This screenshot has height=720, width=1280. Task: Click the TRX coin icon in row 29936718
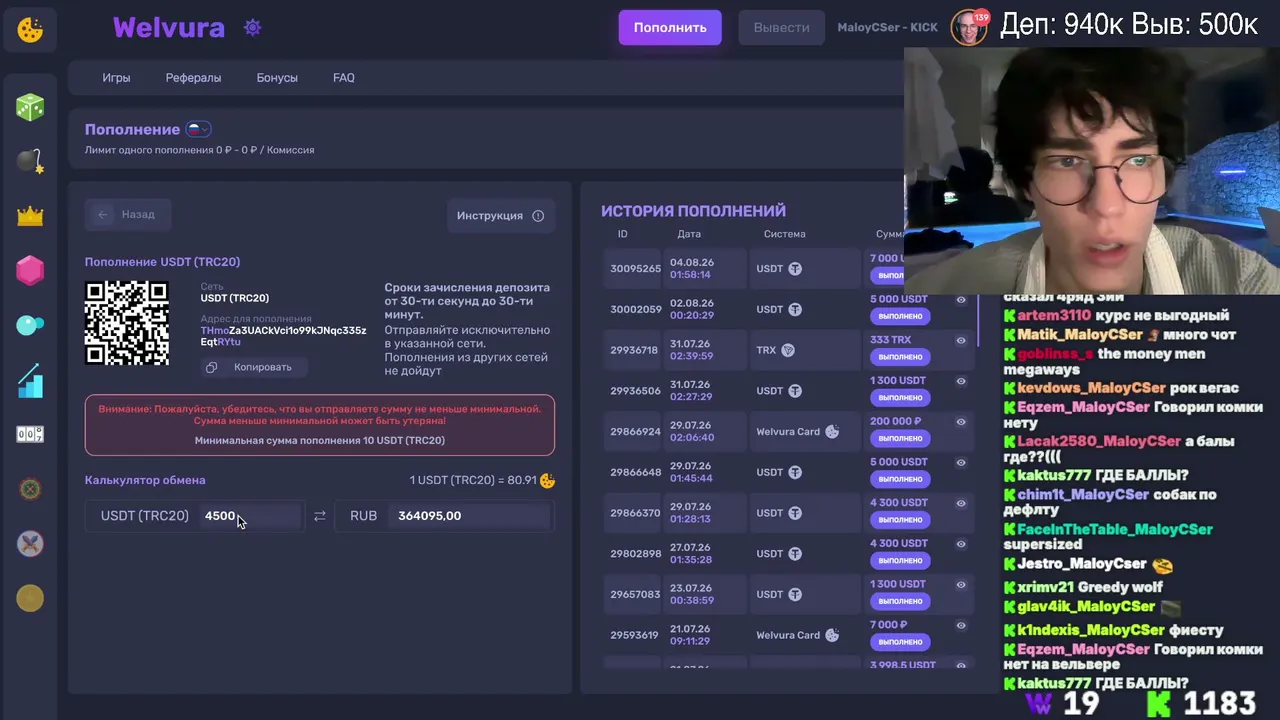coord(787,351)
